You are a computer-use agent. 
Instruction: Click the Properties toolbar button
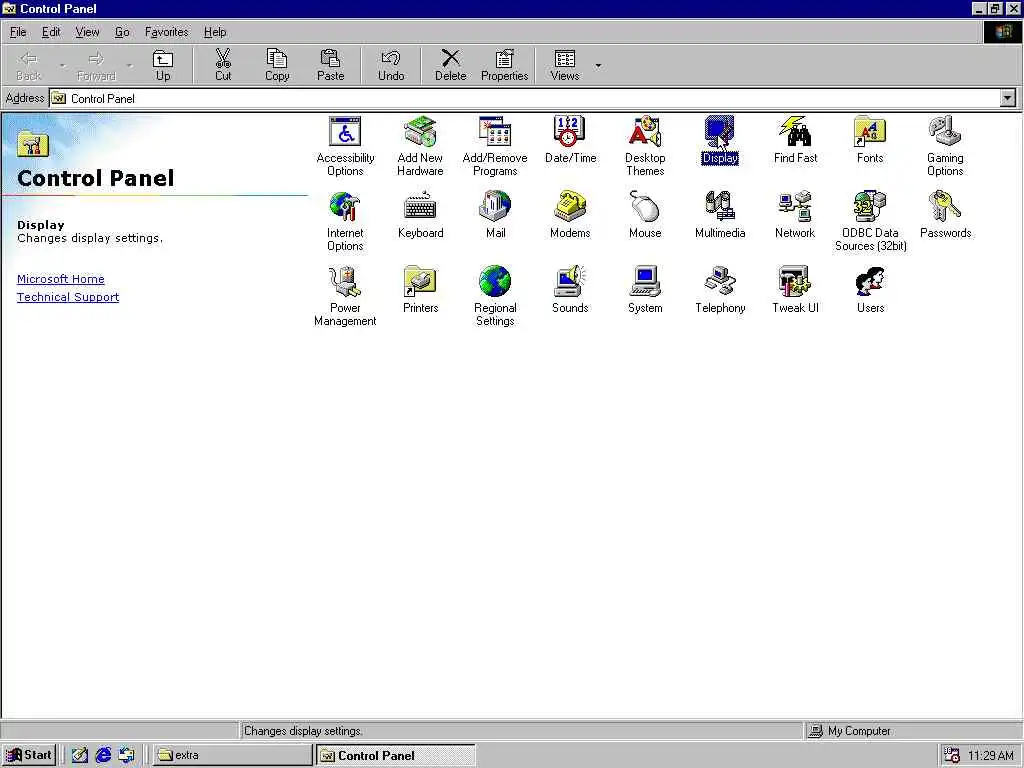pyautogui.click(x=504, y=65)
